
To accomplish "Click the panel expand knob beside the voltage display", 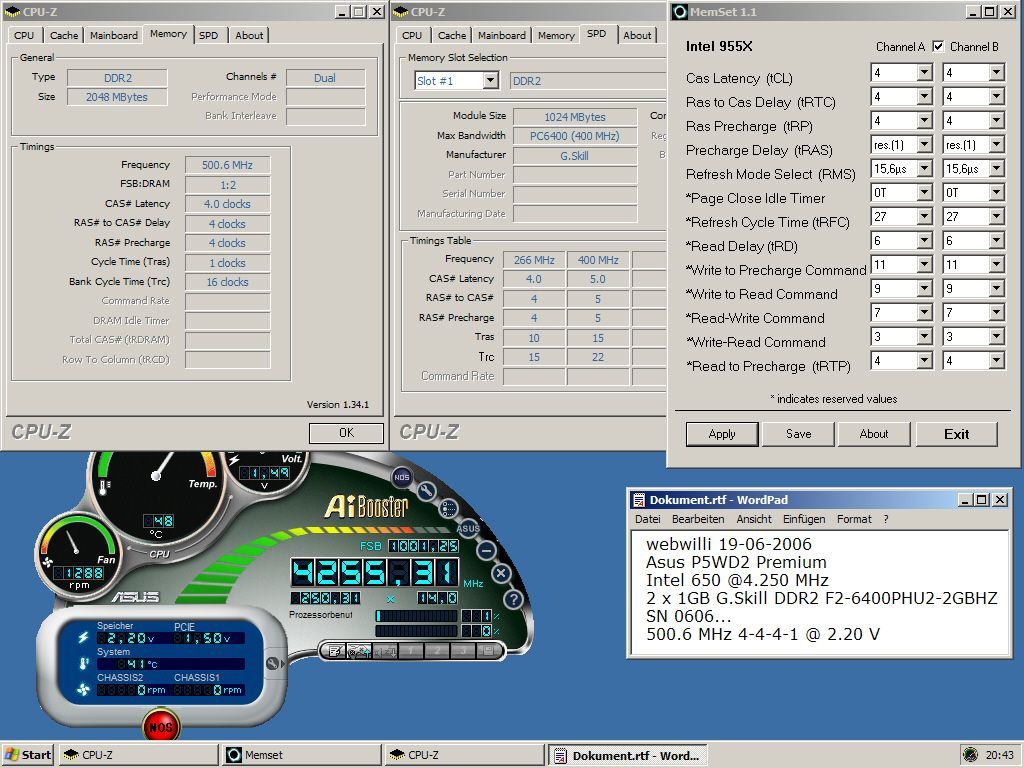I will pos(274,664).
